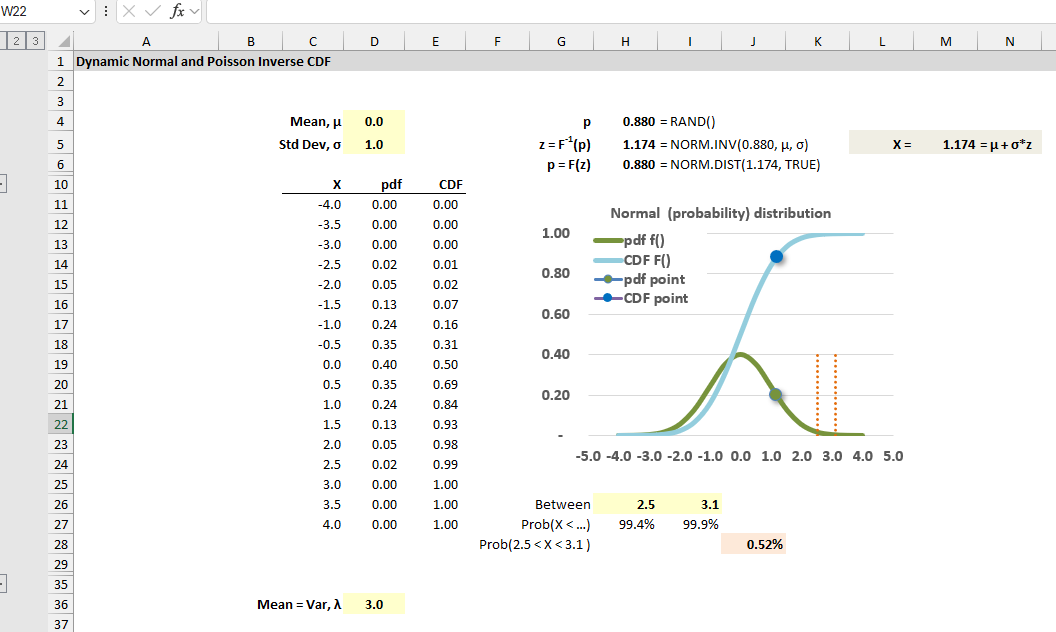Collapse the lower row group near row 35
Screen dimensions: 1056x632
tap(4, 581)
